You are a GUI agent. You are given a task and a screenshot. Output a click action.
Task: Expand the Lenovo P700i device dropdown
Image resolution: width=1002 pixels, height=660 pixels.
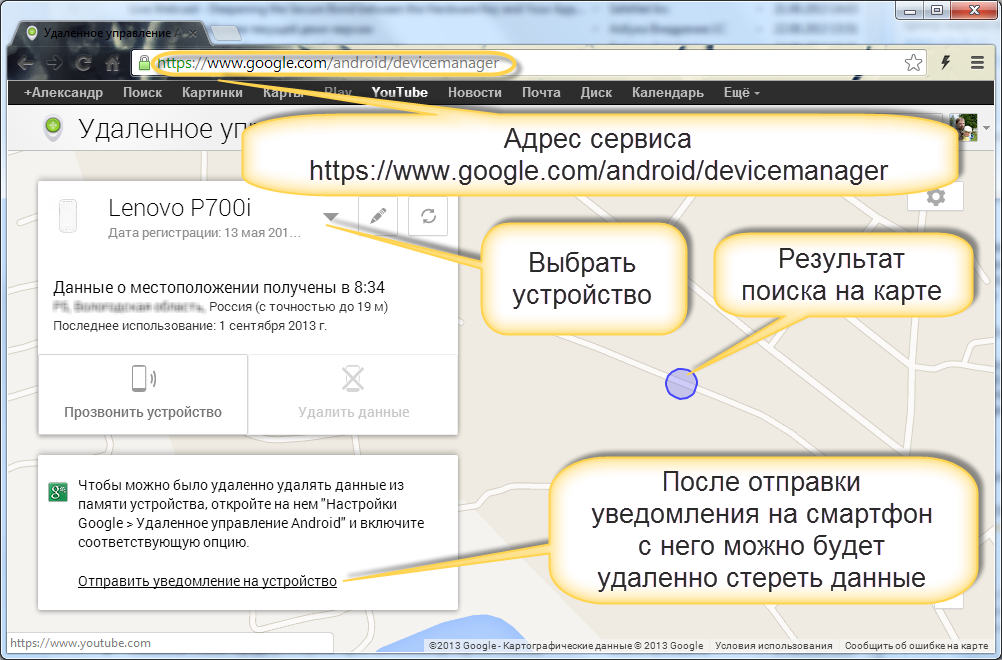[x=331, y=216]
